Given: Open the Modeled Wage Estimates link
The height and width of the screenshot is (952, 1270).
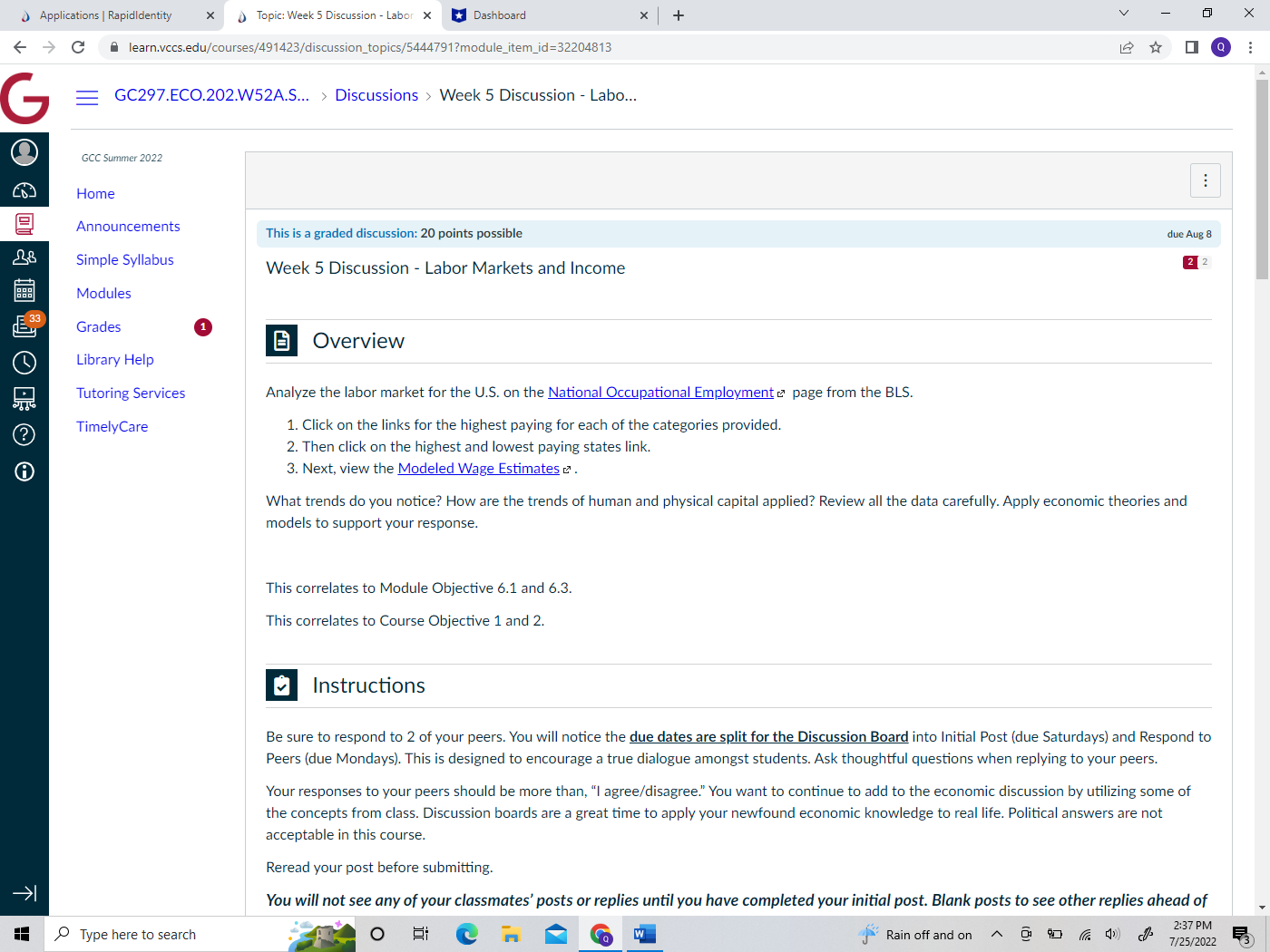Looking at the screenshot, I should click(478, 468).
